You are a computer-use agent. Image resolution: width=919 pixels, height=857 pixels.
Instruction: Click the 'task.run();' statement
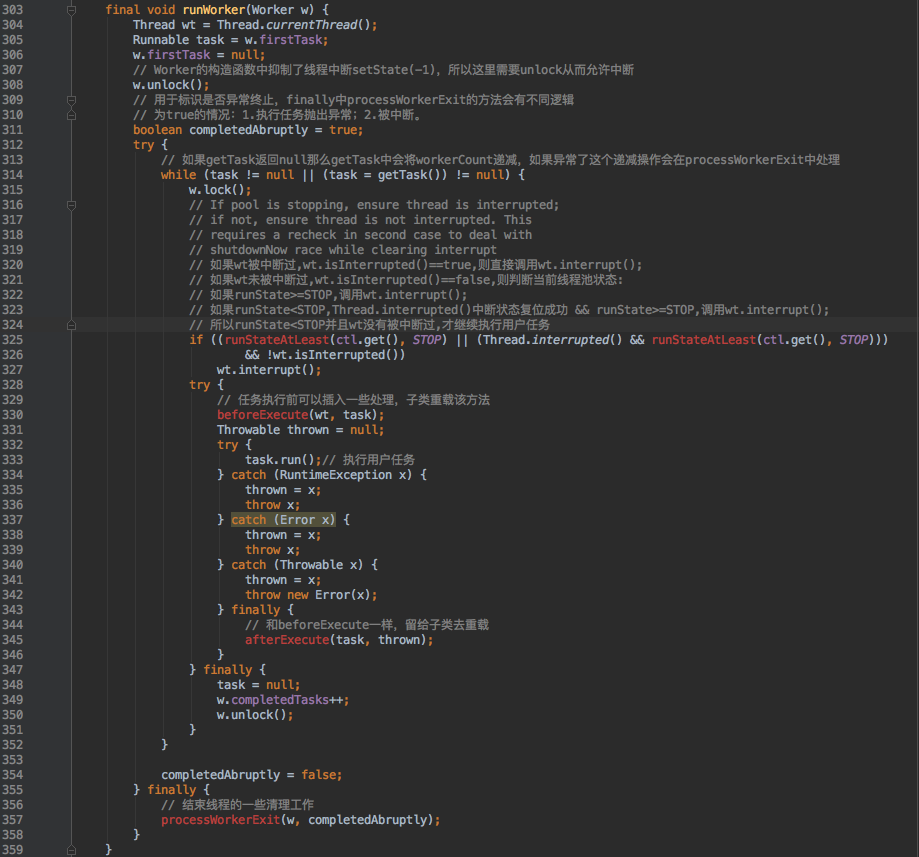(283, 460)
